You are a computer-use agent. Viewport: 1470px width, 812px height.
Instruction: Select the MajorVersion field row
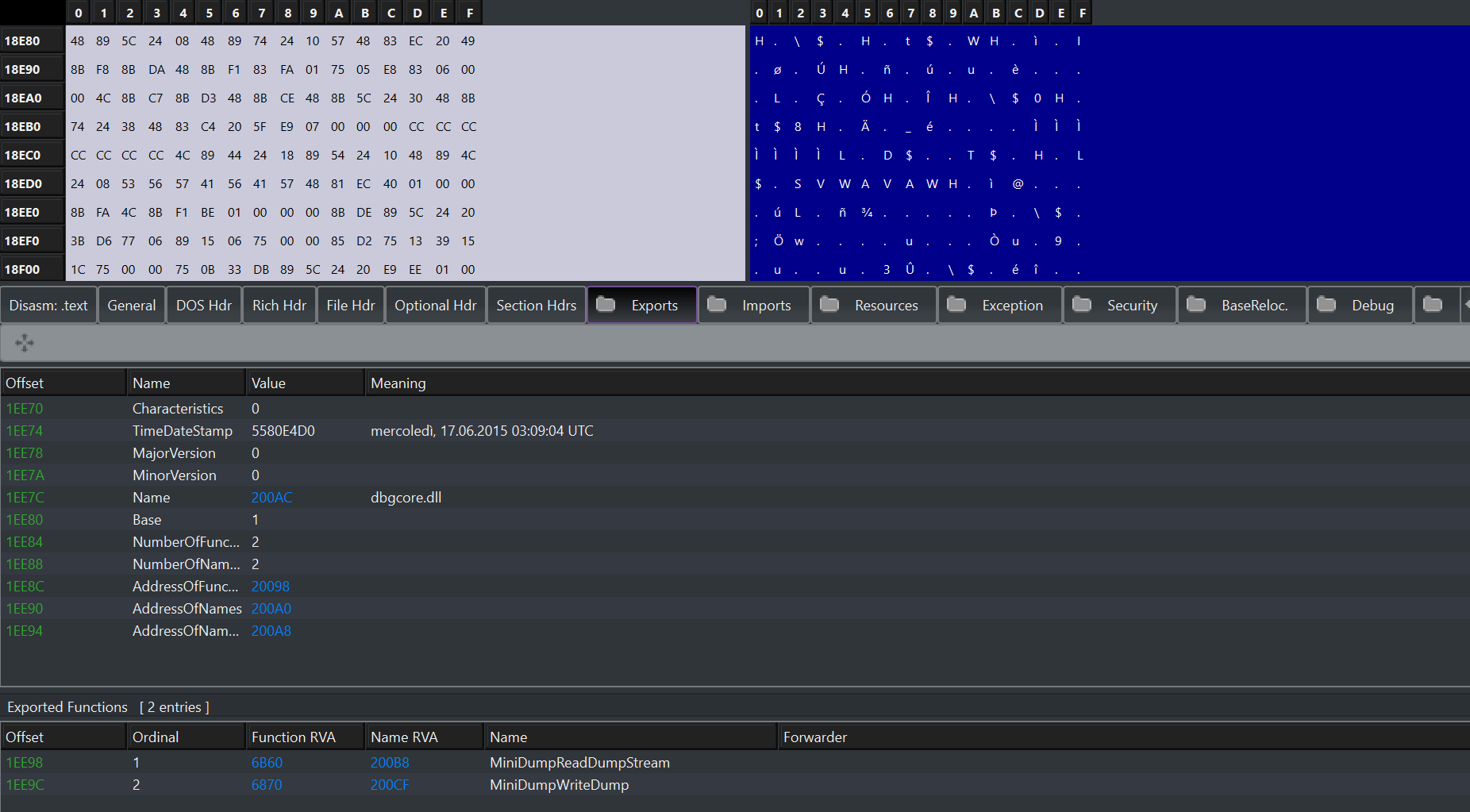735,453
